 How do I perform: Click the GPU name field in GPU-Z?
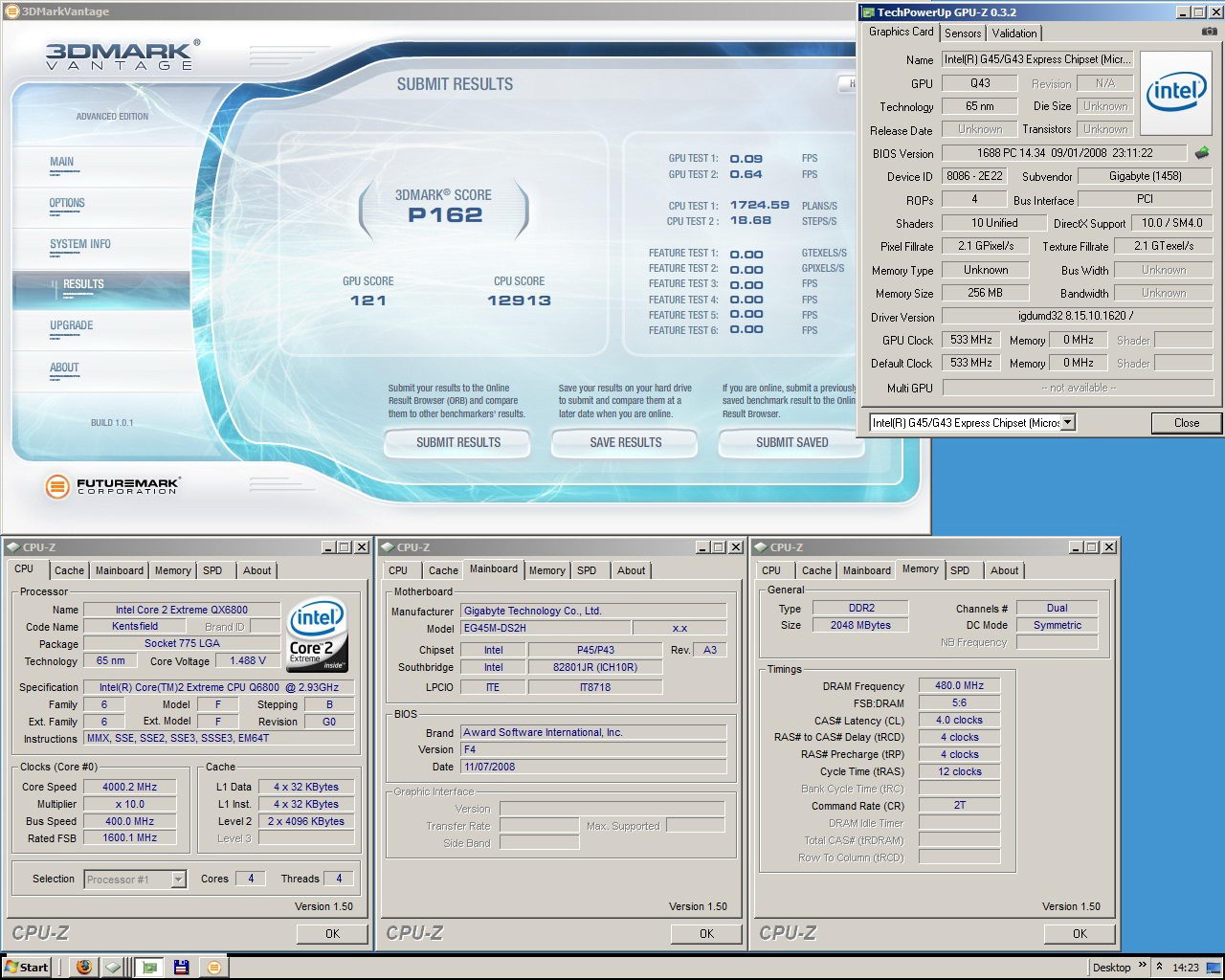pyautogui.click(x=1037, y=59)
